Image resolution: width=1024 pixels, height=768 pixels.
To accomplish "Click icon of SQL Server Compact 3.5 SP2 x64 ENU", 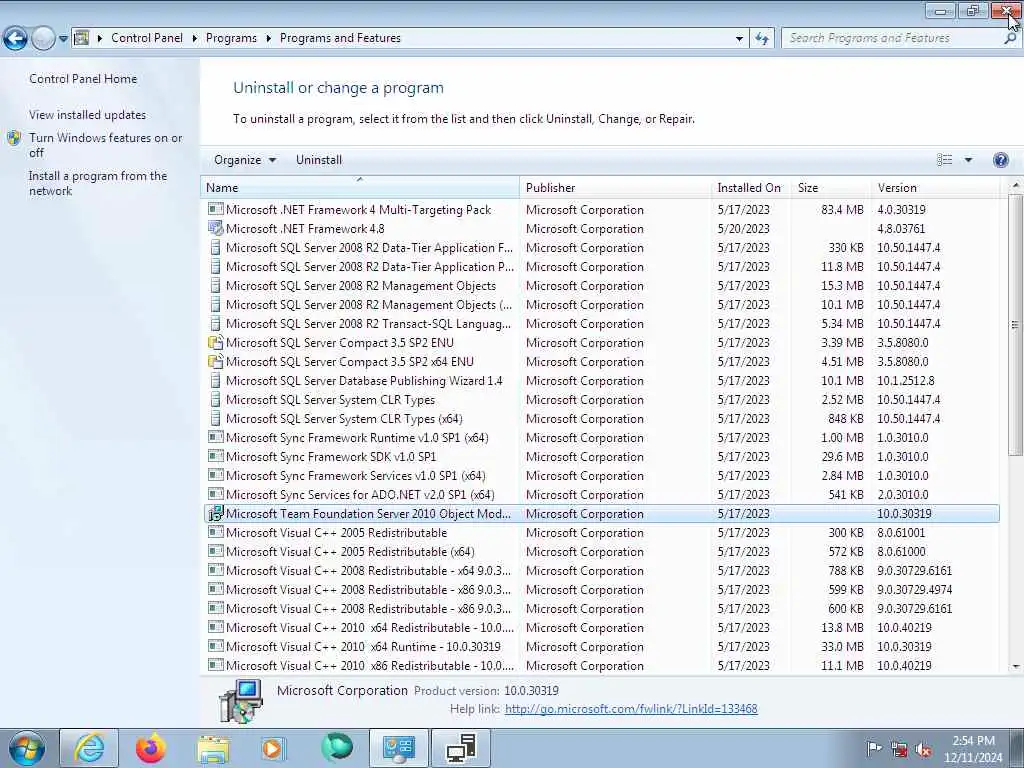I will [216, 362].
